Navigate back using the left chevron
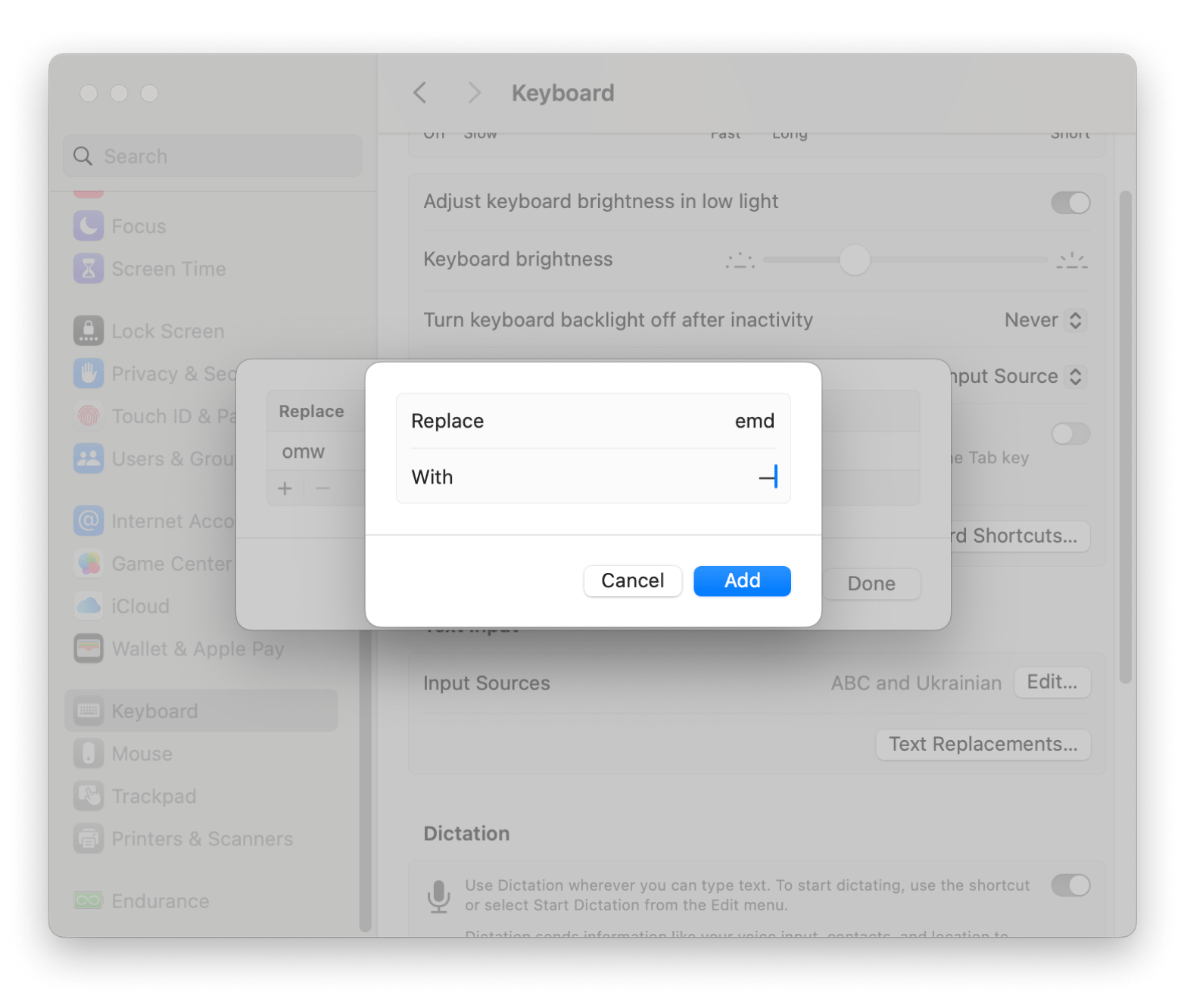The height and width of the screenshot is (1008, 1181). 421,92
